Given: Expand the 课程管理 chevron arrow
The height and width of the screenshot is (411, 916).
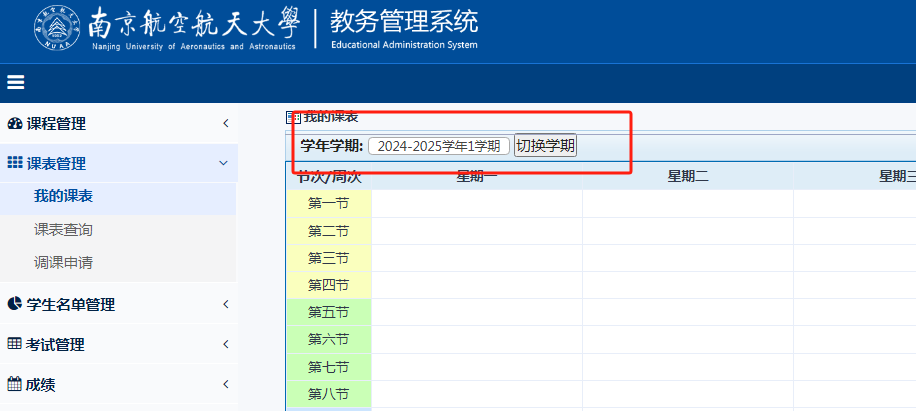Looking at the screenshot, I should point(225,123).
